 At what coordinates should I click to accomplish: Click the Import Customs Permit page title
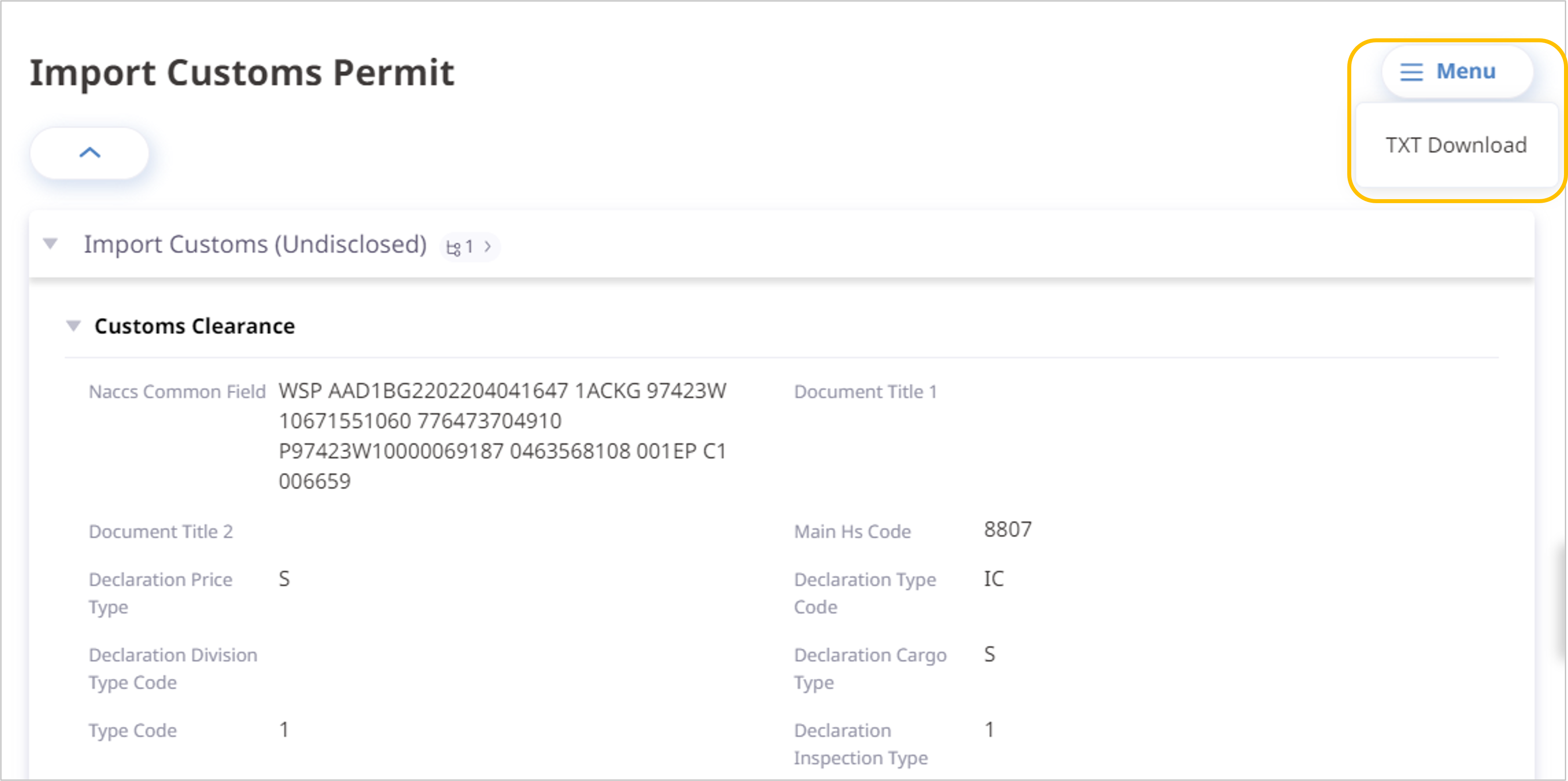pyautogui.click(x=242, y=73)
